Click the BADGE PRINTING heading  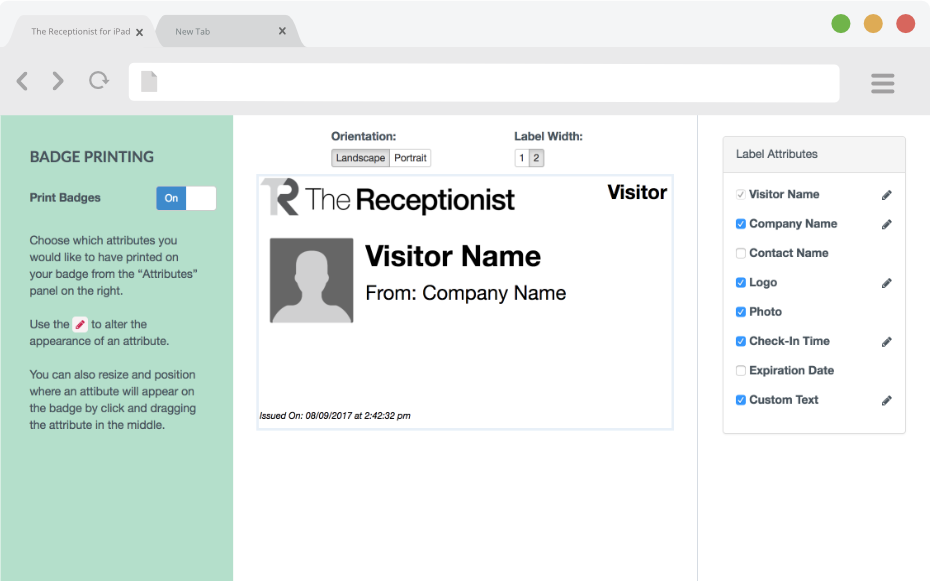click(92, 157)
